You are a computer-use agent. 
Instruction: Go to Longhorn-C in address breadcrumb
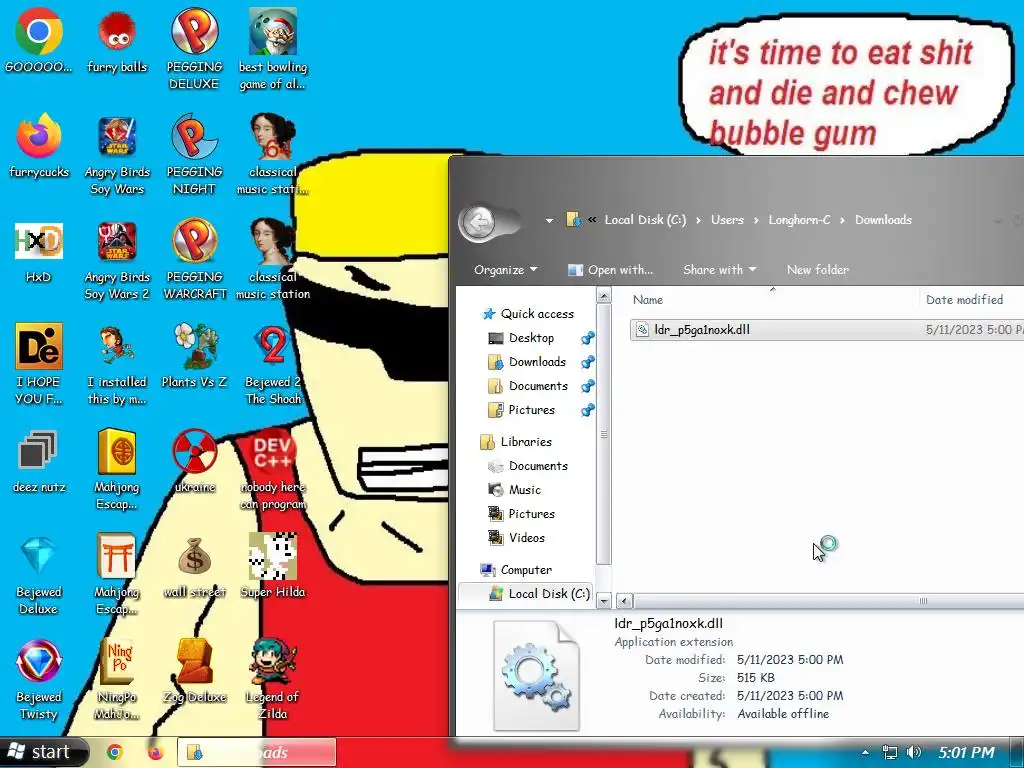click(799, 220)
